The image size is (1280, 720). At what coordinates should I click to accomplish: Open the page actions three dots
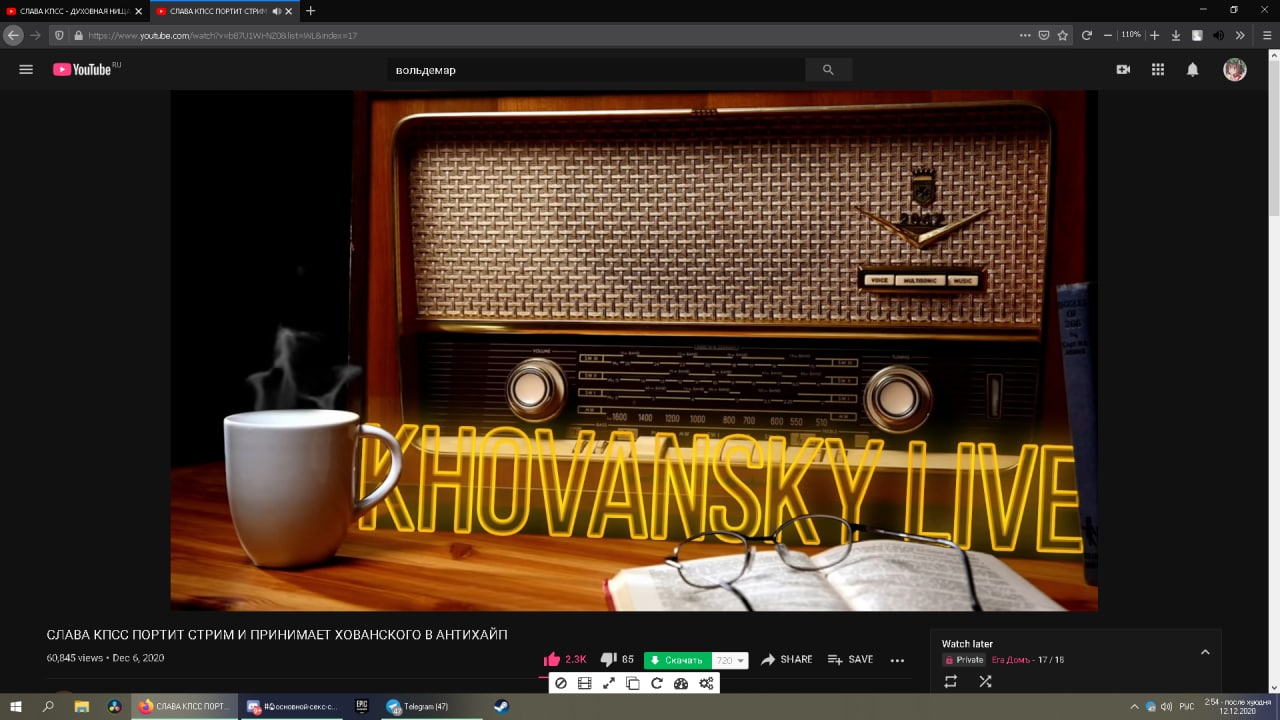(x=1024, y=35)
